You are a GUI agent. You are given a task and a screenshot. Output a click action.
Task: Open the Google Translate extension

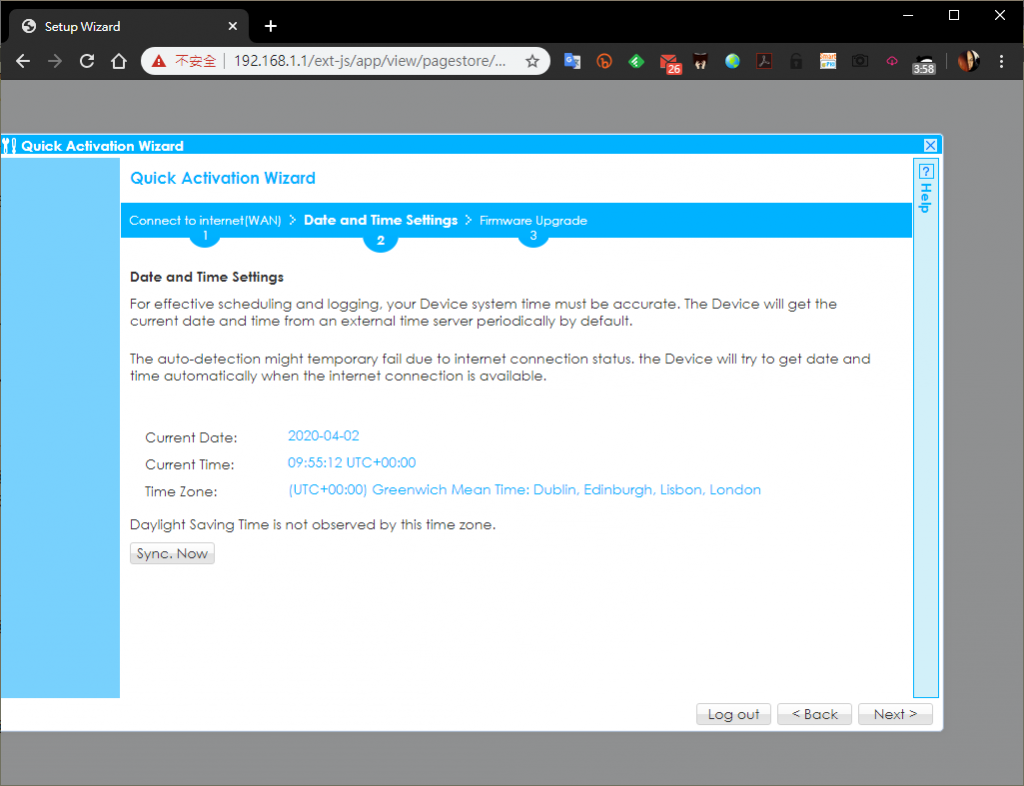click(572, 61)
